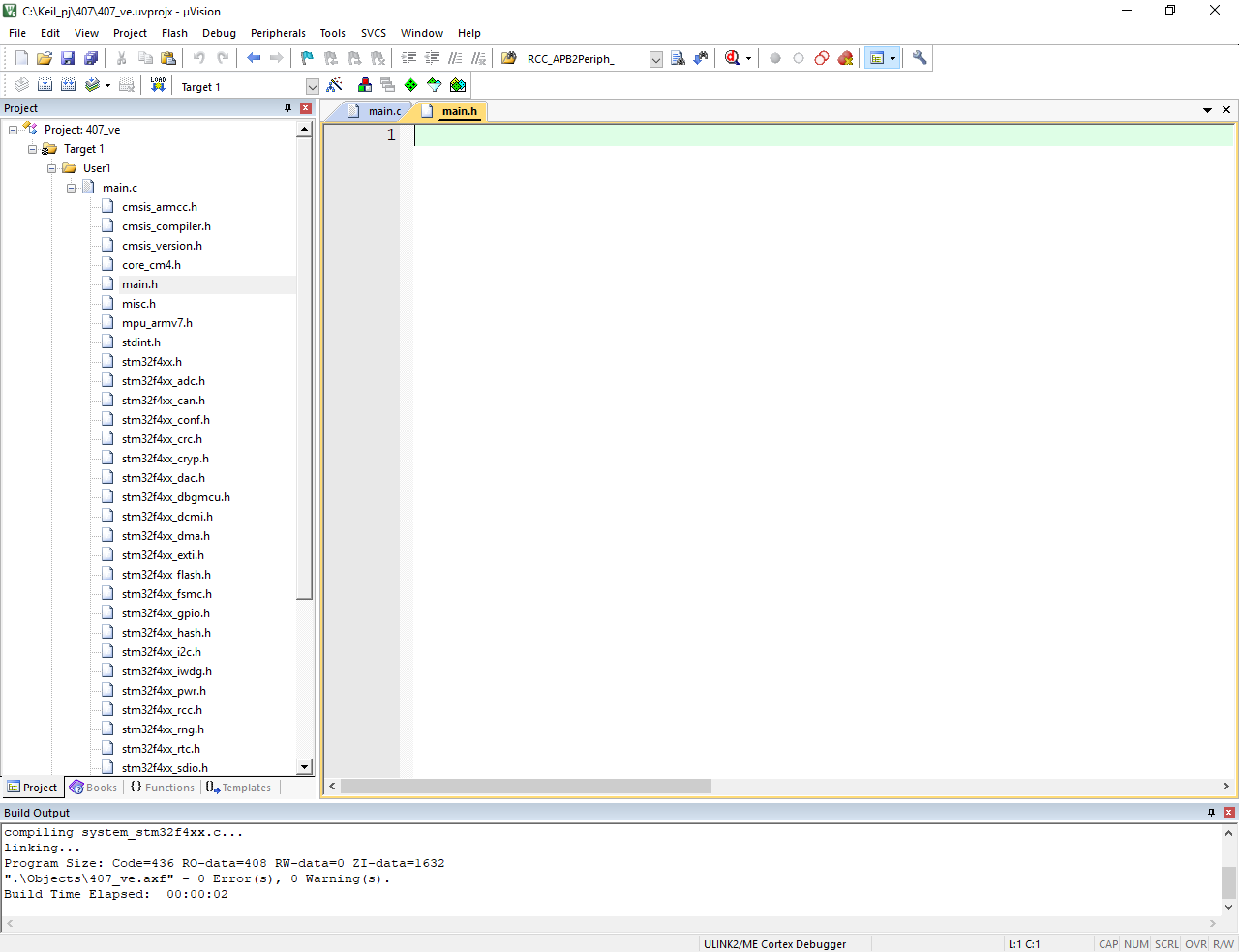This screenshot has width=1239, height=952.
Task: Open the SVCS menu
Action: click(373, 33)
